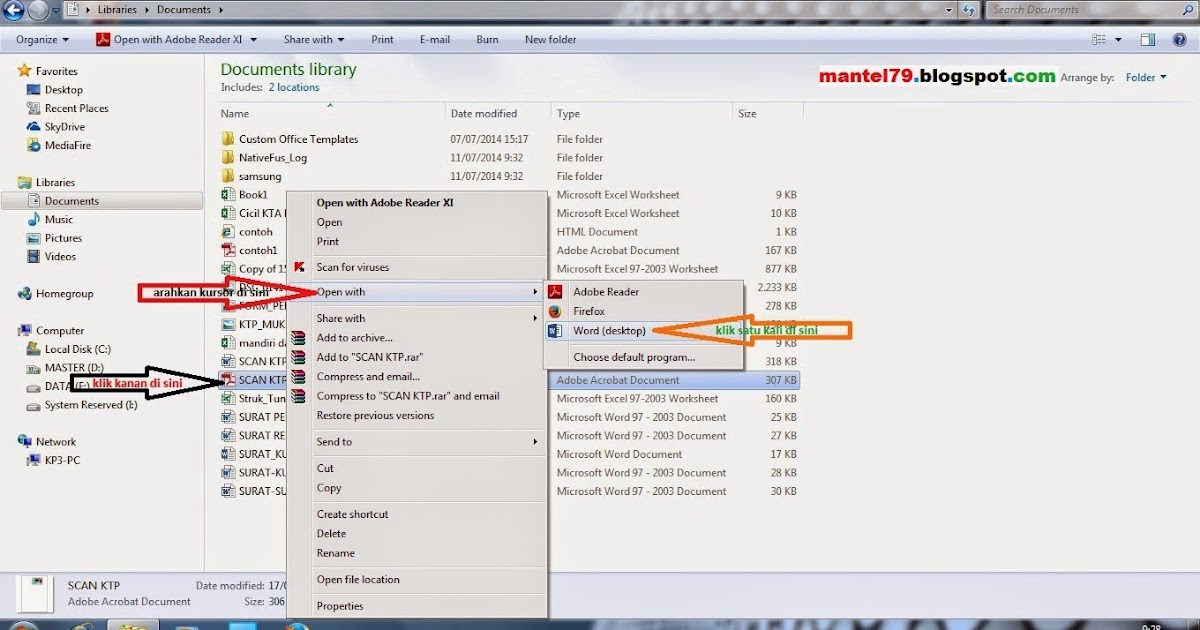Screen dimensions: 1200x630
Task: Select Rename in the context menu
Action: pyautogui.click(x=336, y=553)
